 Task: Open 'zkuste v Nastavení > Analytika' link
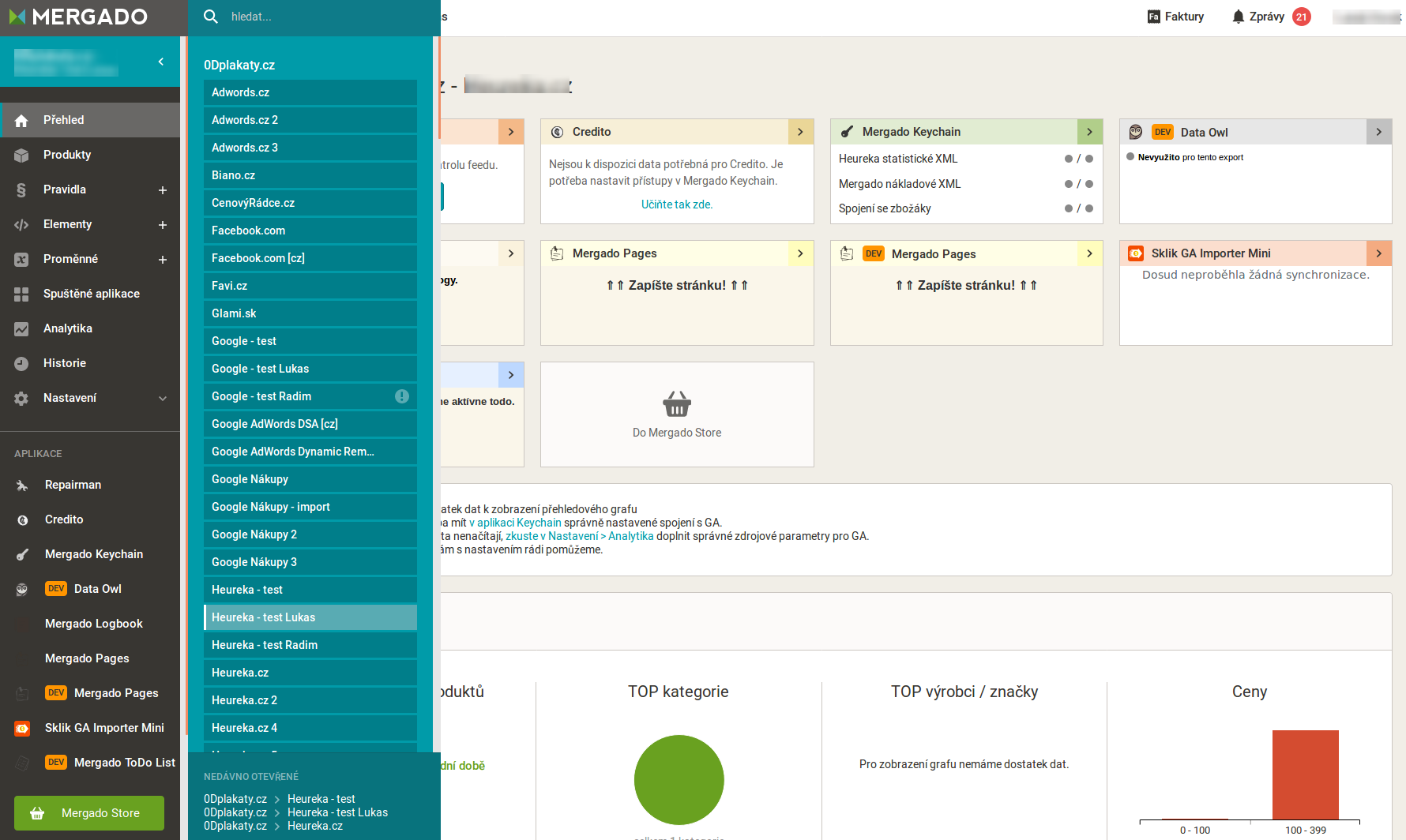click(580, 536)
